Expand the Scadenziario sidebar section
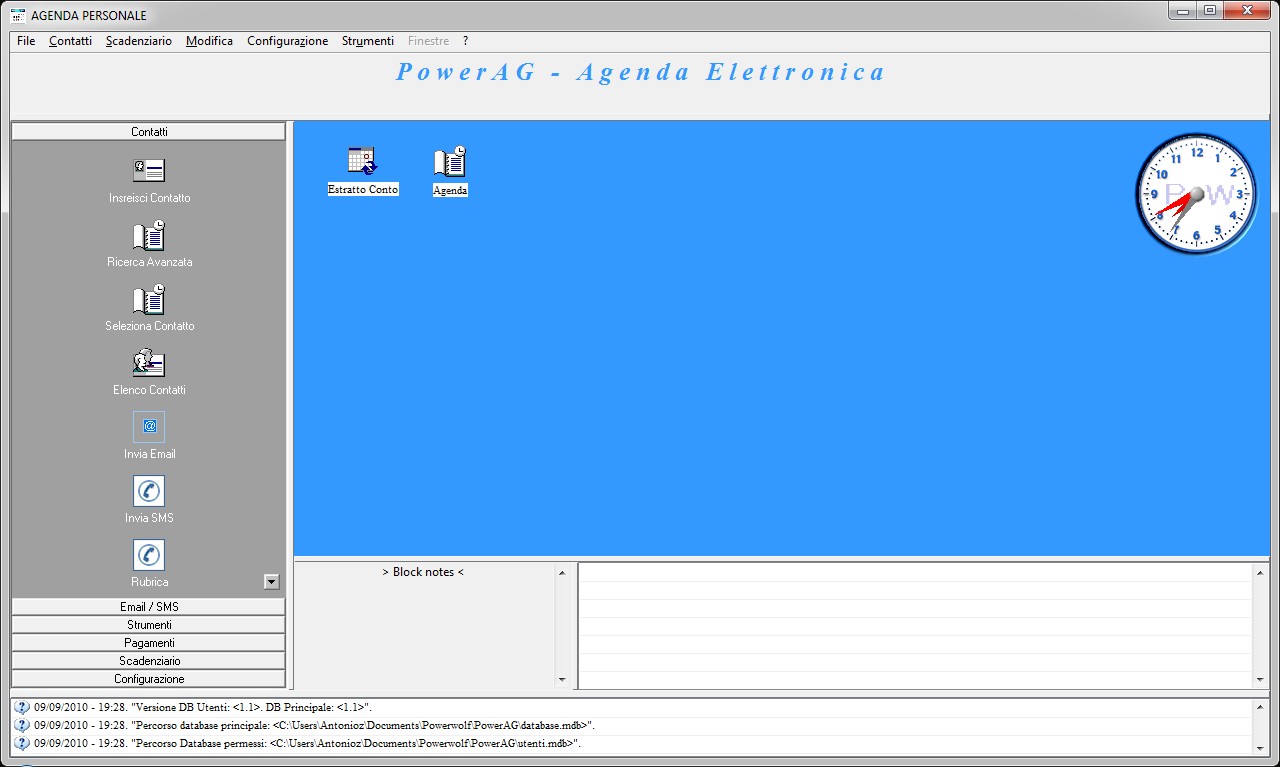 click(149, 661)
